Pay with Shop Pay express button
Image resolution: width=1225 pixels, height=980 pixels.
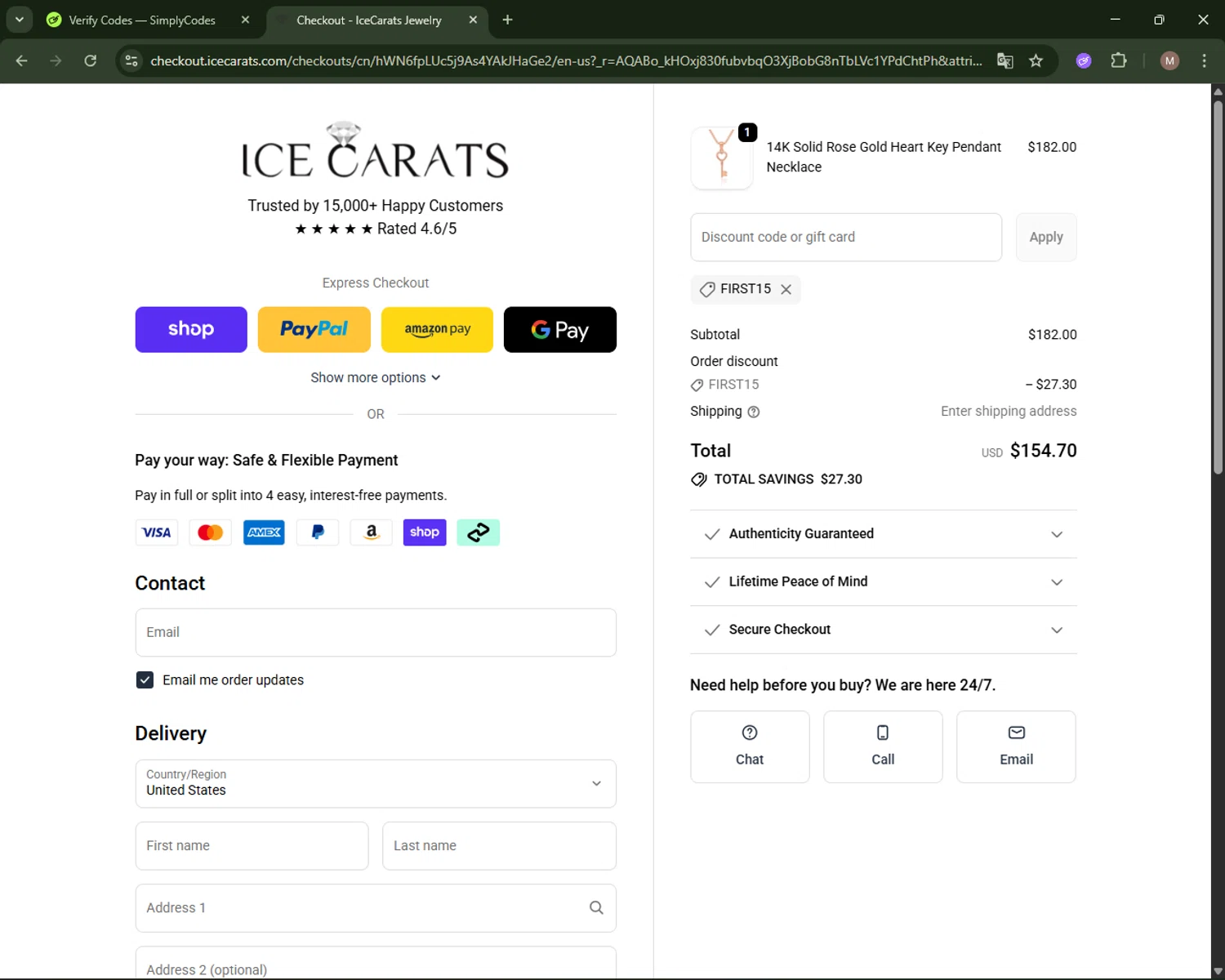pos(191,330)
